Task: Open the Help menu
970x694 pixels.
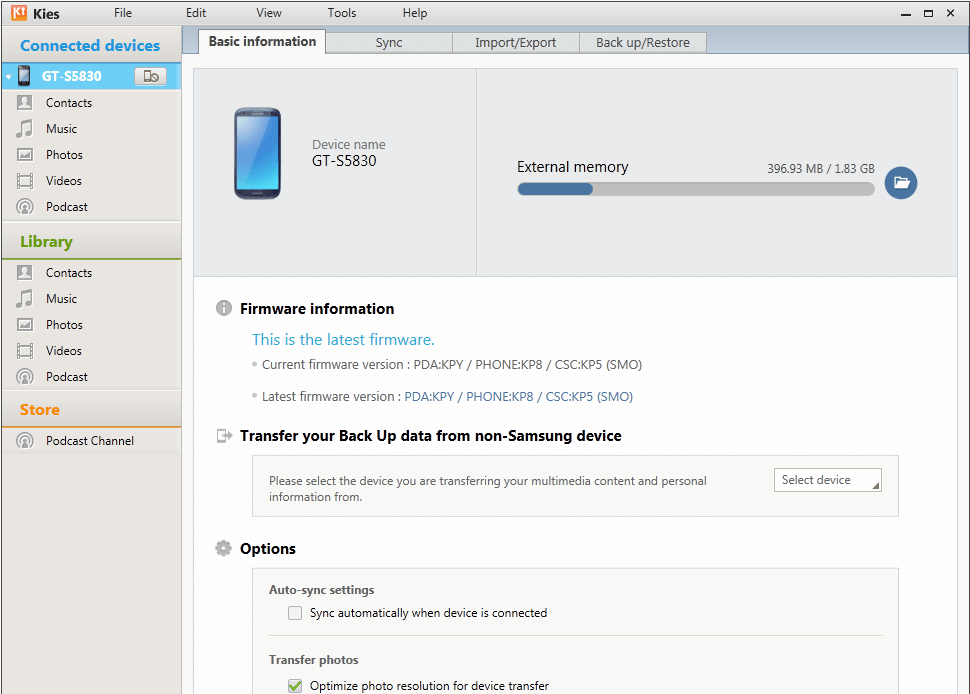Action: [415, 13]
